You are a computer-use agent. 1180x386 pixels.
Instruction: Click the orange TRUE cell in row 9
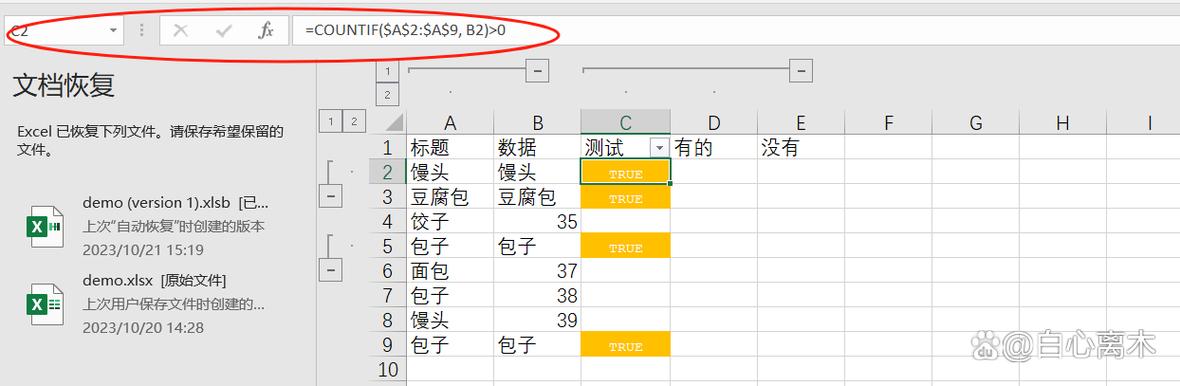pyautogui.click(x=625, y=344)
